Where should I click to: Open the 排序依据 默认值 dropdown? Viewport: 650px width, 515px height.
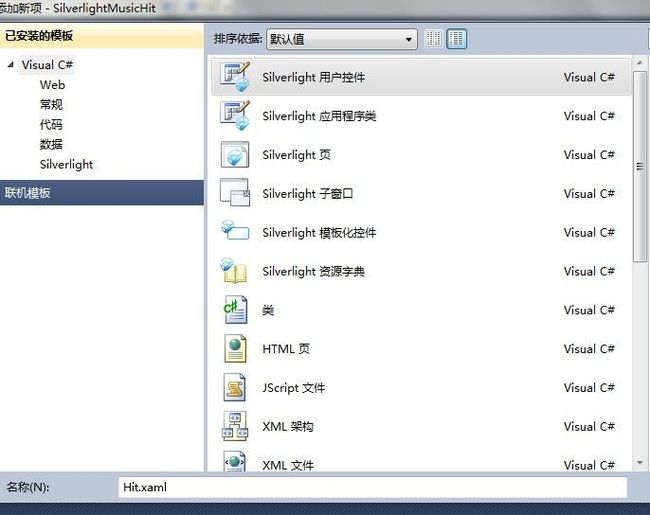(342, 39)
